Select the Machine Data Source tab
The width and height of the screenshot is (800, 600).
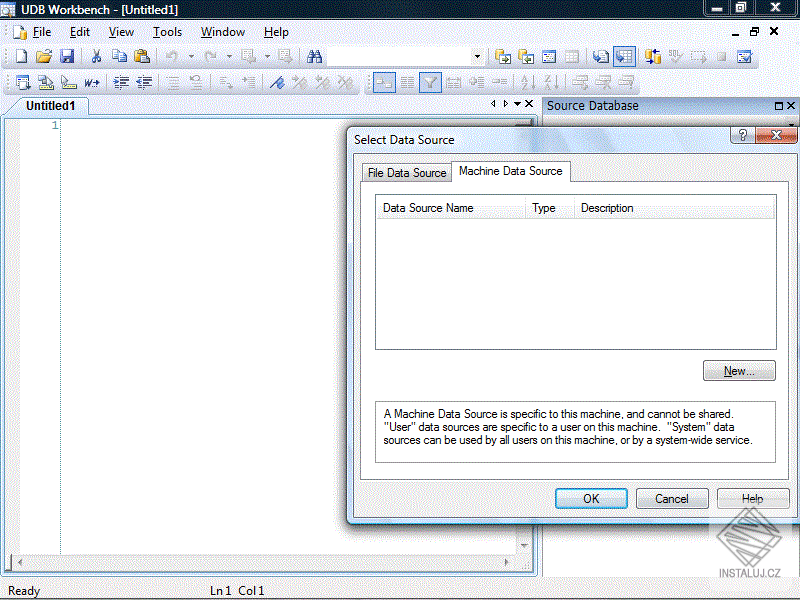511,171
